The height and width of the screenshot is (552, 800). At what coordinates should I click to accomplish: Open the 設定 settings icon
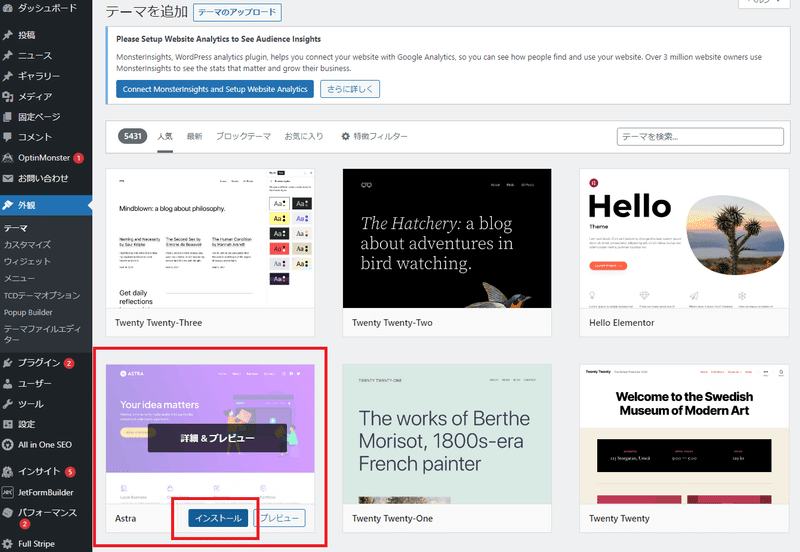tap(7, 424)
